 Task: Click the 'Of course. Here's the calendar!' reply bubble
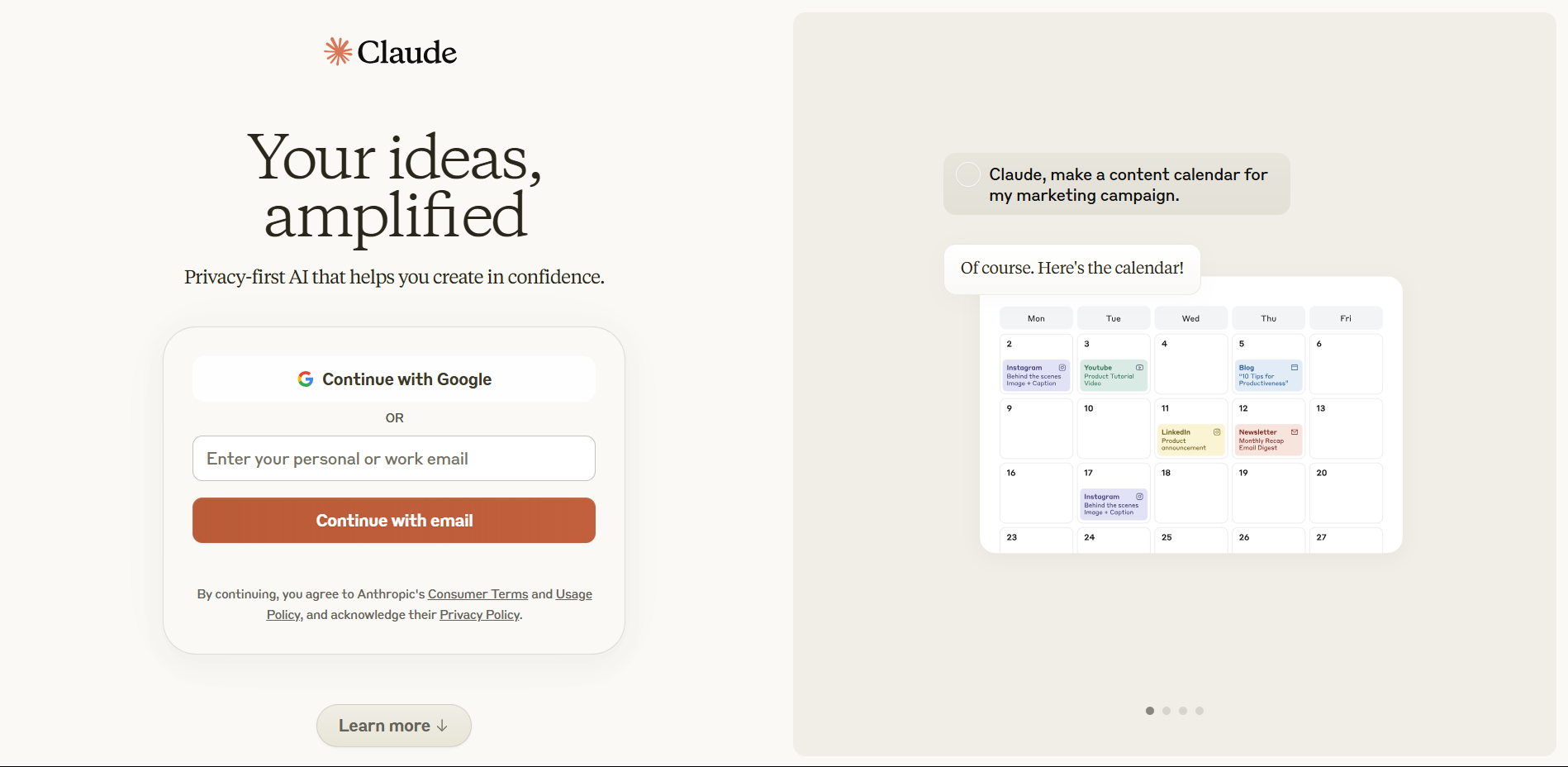point(1071,269)
